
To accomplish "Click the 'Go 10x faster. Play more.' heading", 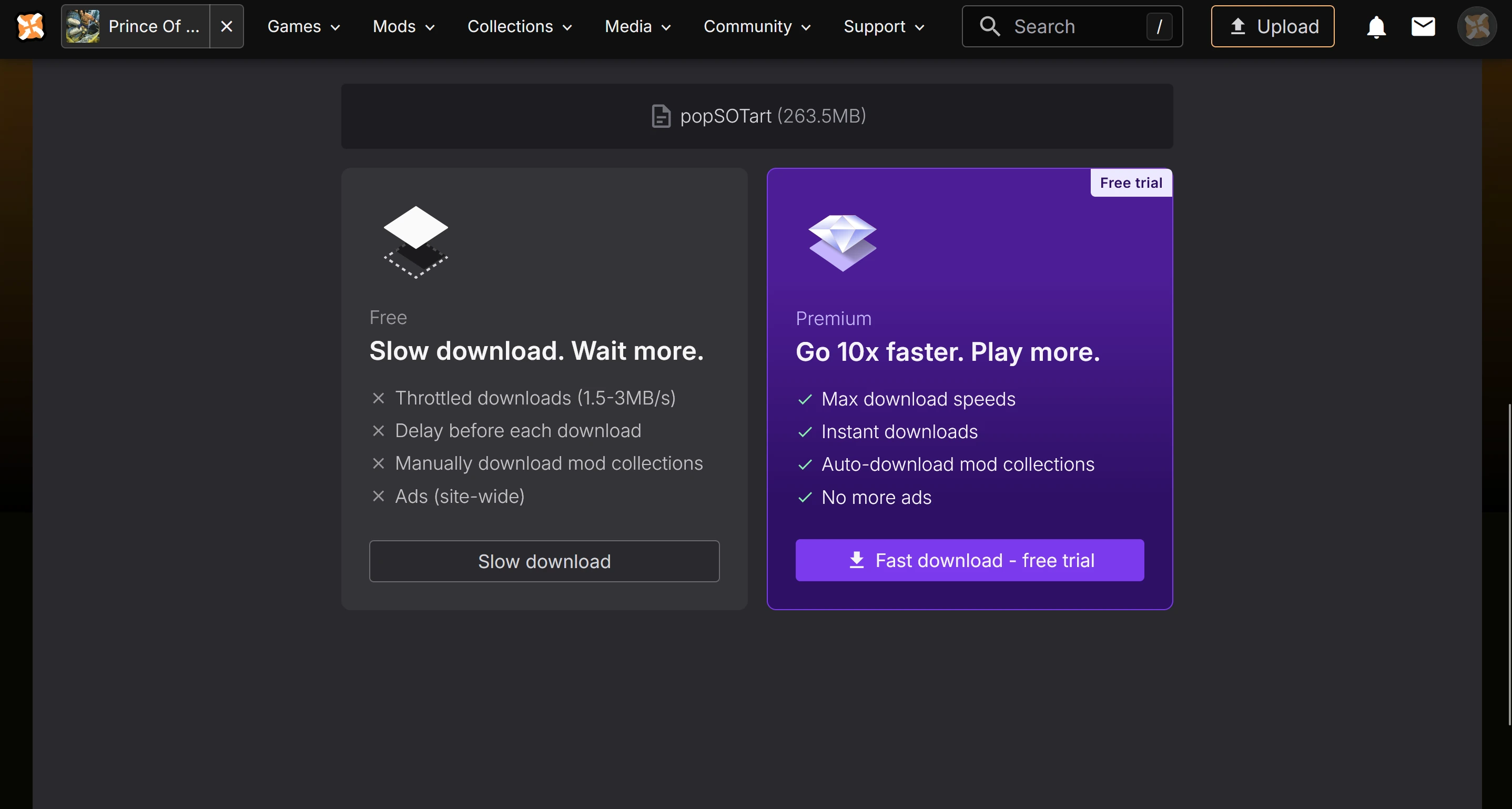I will [x=947, y=352].
